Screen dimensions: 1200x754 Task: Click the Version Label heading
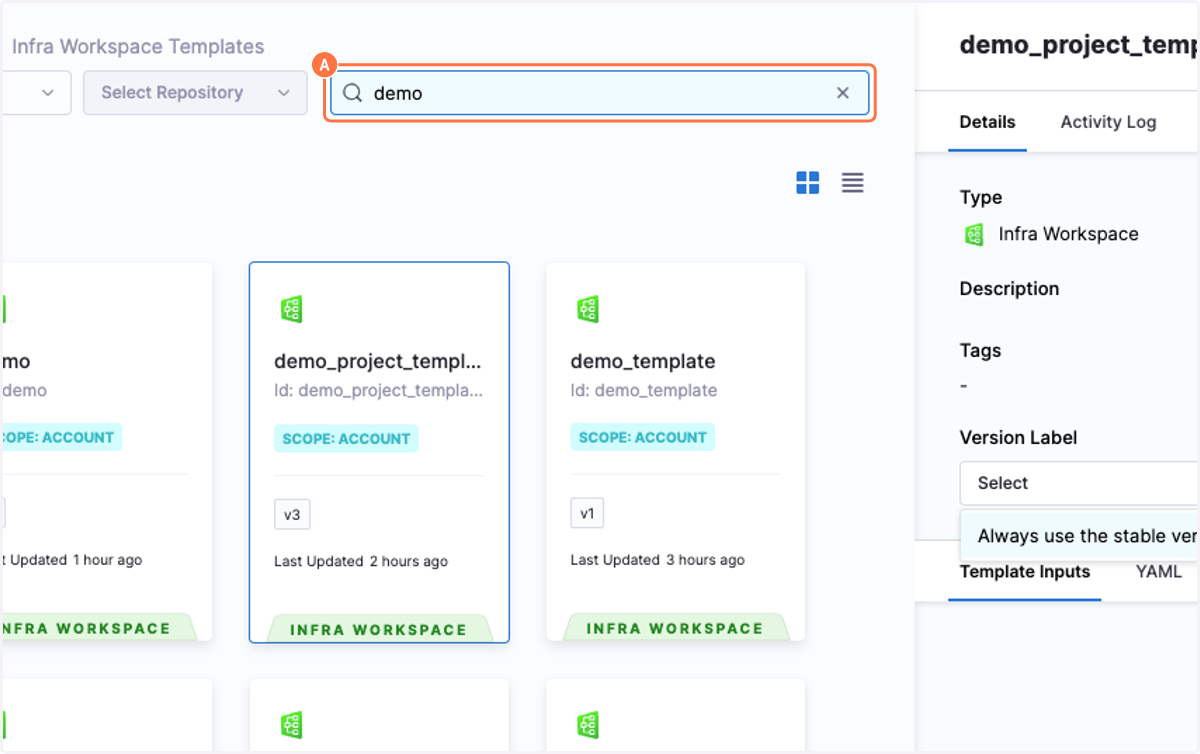[x=1018, y=438]
